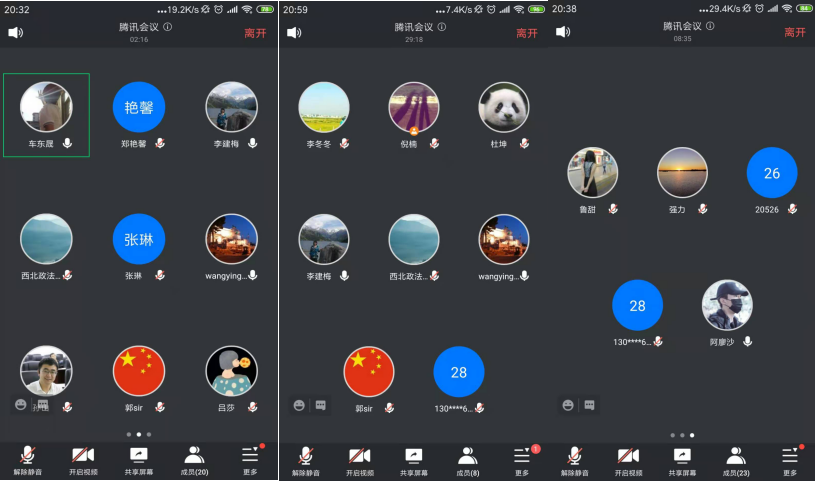The image size is (815, 482).
Task: Toggle 解除静音 in the 20:32 screen
Action: 28,460
